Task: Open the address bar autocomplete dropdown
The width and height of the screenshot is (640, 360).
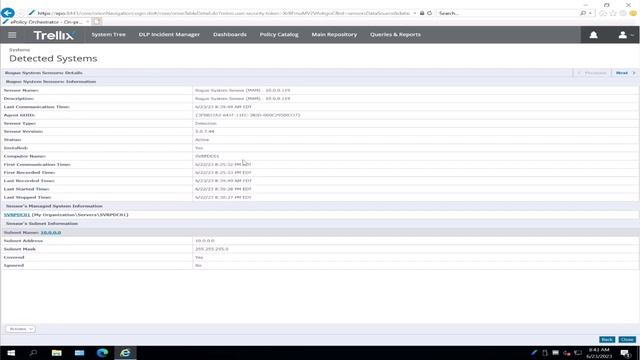Action: tap(415, 13)
